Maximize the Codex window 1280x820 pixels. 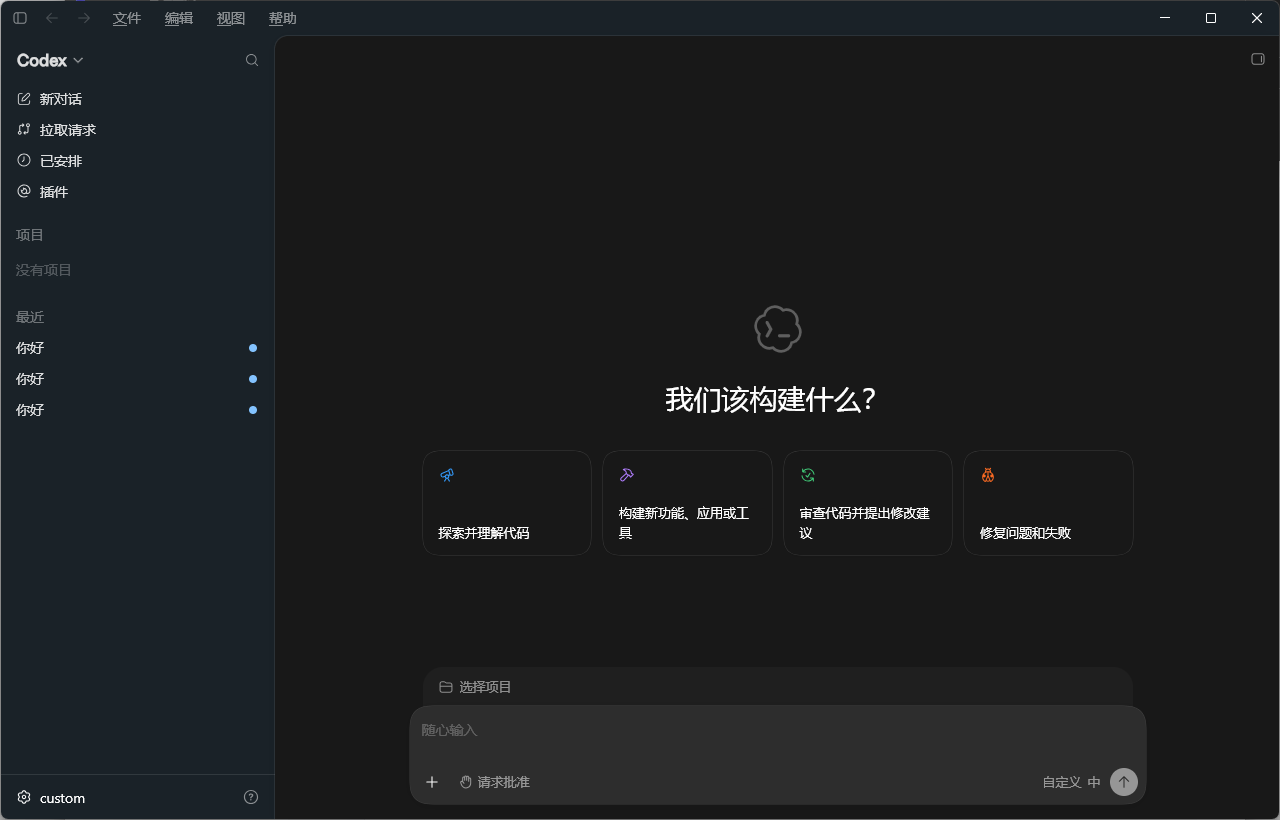[x=1211, y=18]
